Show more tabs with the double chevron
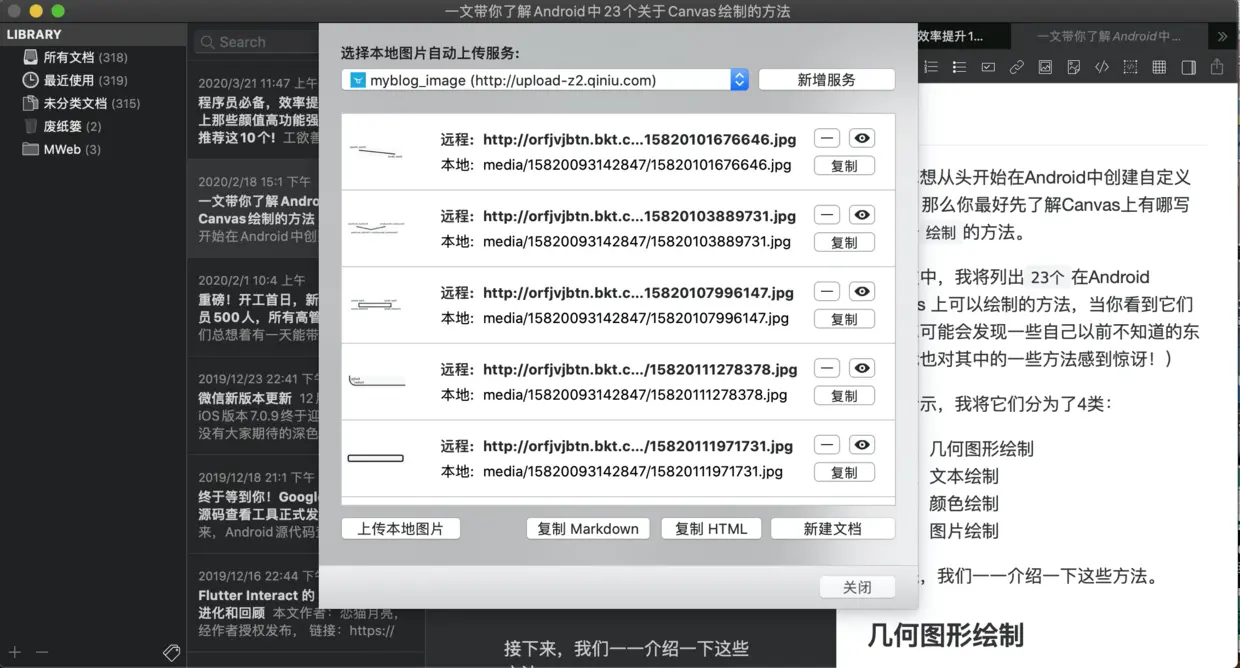The image size is (1240, 668). tap(1222, 36)
